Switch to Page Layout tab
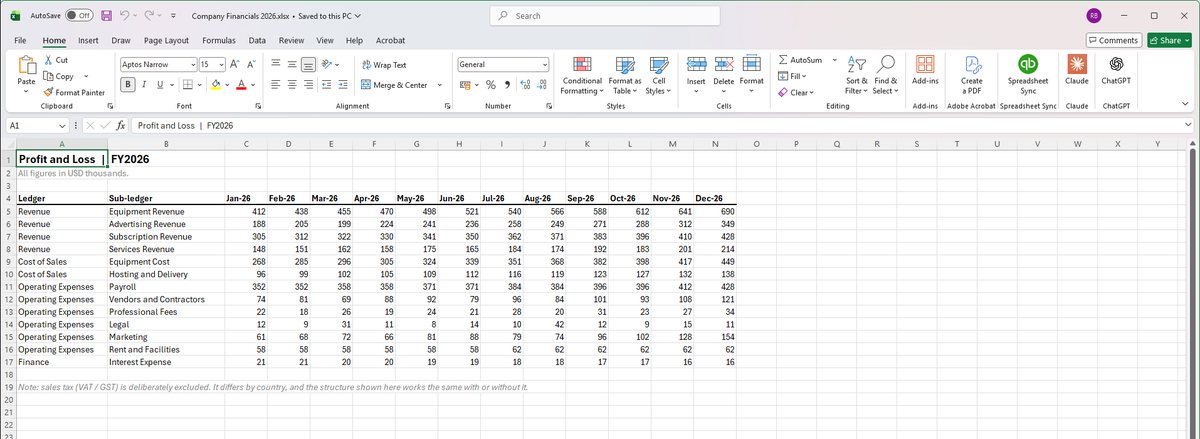This screenshot has height=439, width=1200. point(166,40)
